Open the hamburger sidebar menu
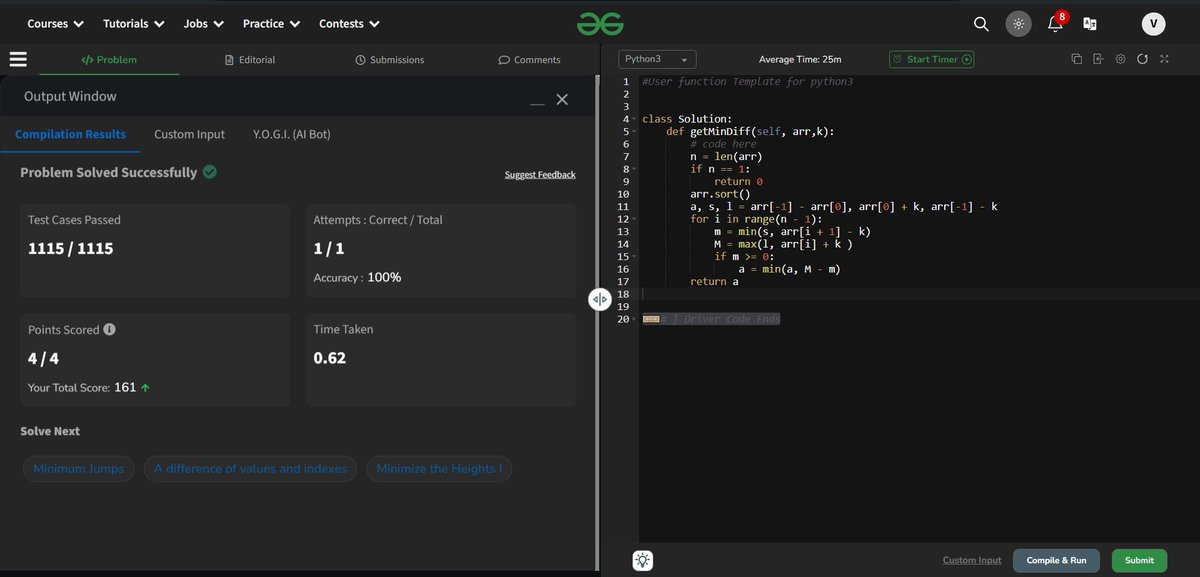Image resolution: width=1200 pixels, height=577 pixels. (17, 59)
